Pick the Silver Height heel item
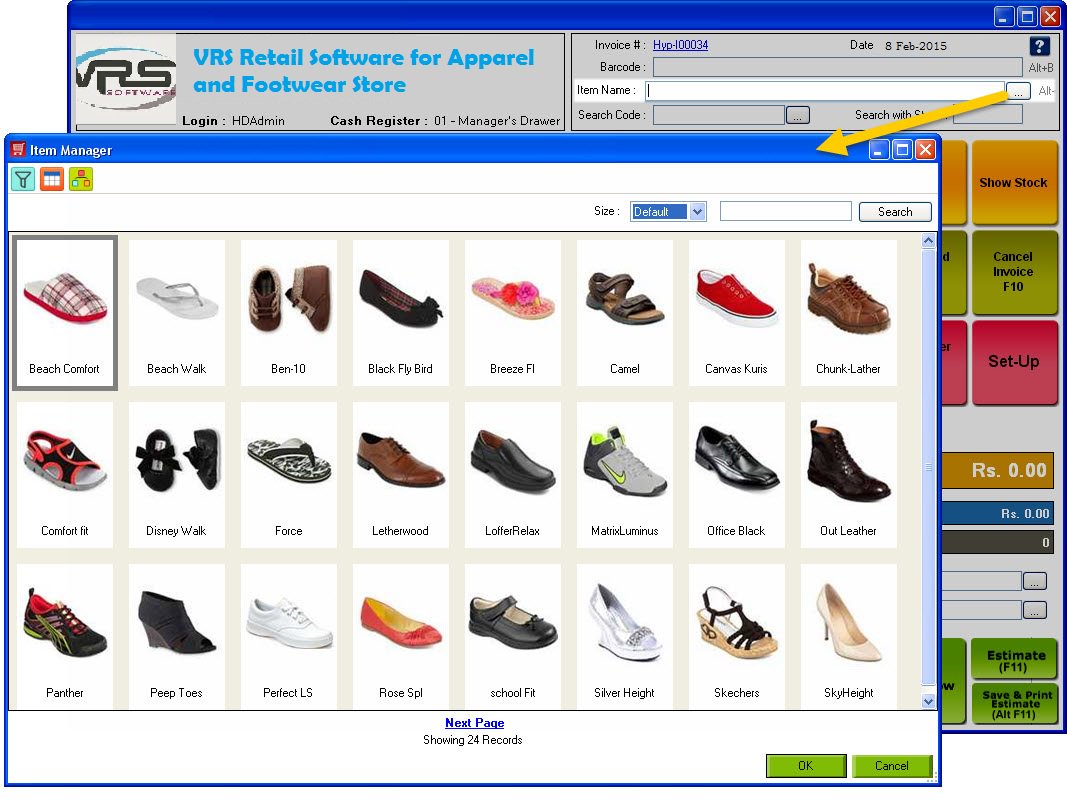 [625, 637]
